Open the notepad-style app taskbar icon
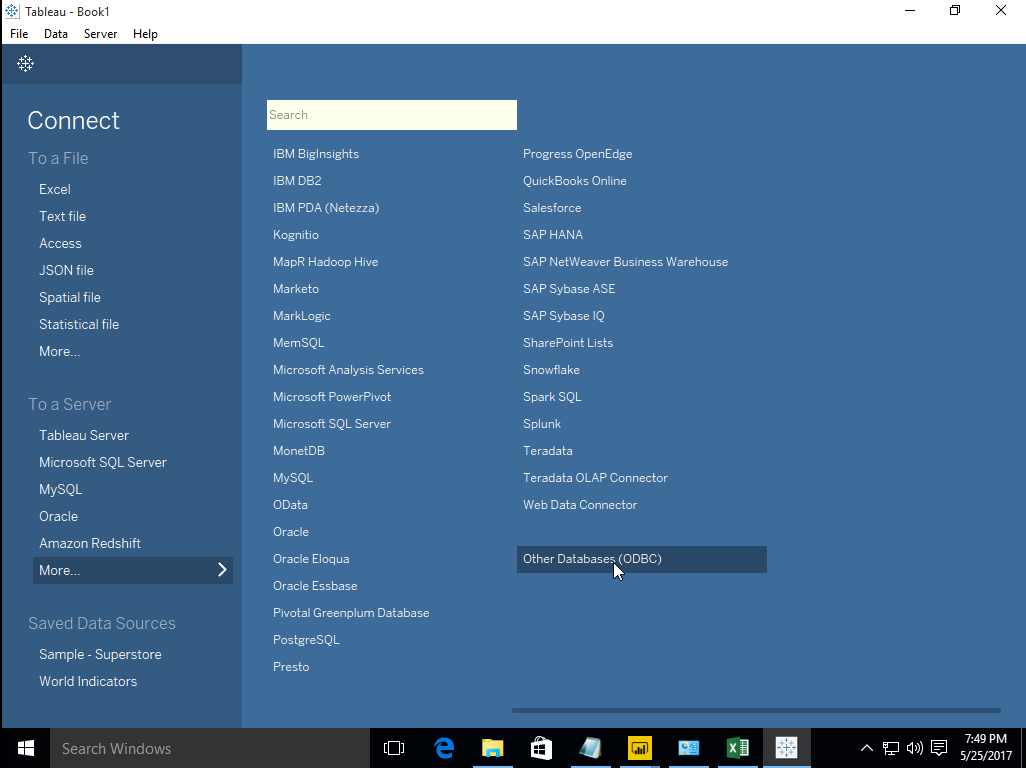Screen dimensions: 1026x768 590,748
